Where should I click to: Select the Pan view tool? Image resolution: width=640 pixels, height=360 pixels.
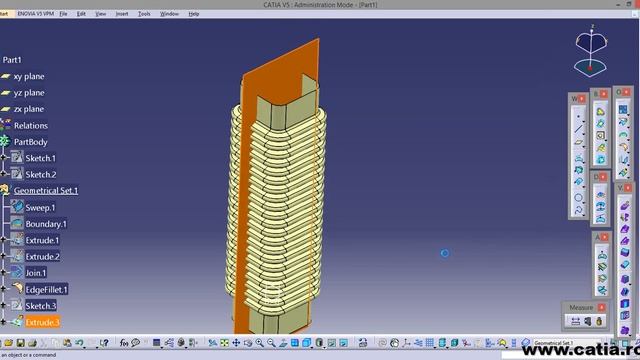pyautogui.click(x=236, y=343)
